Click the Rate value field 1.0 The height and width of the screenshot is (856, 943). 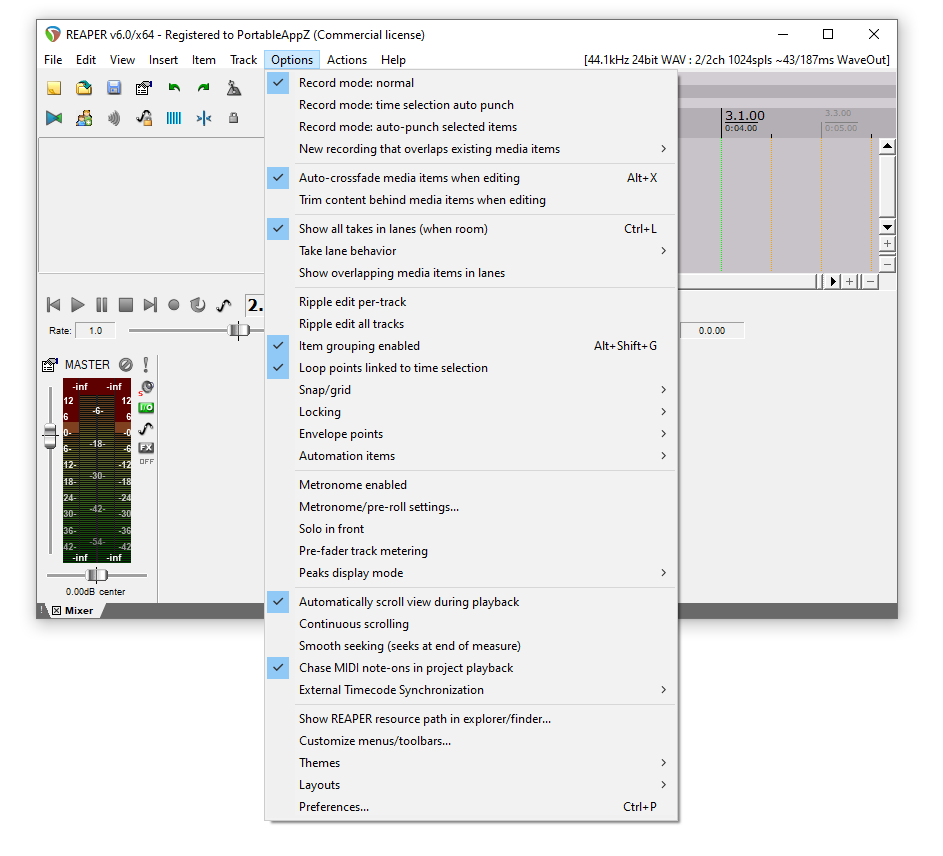[x=95, y=330]
